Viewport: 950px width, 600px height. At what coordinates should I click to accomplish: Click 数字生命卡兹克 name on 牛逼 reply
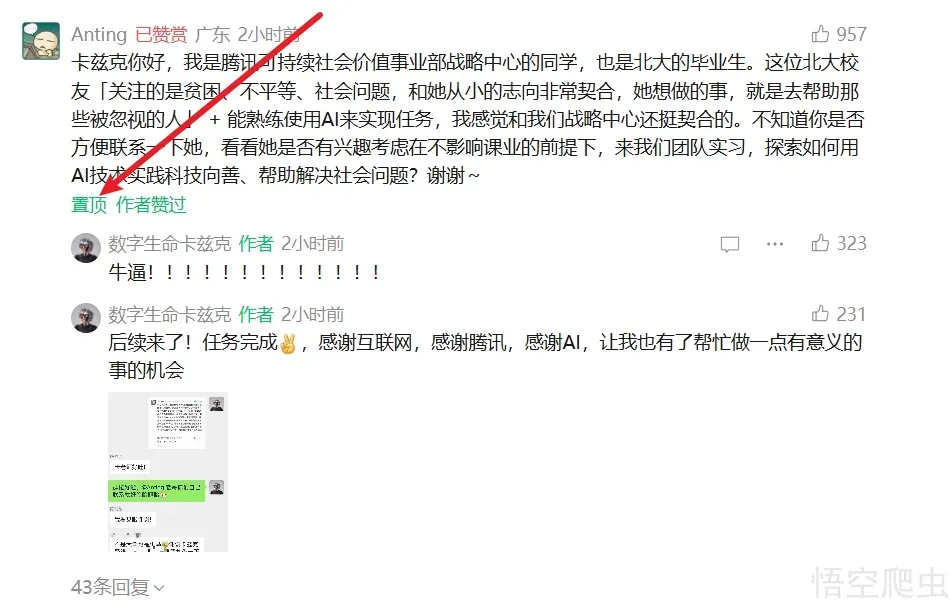170,244
